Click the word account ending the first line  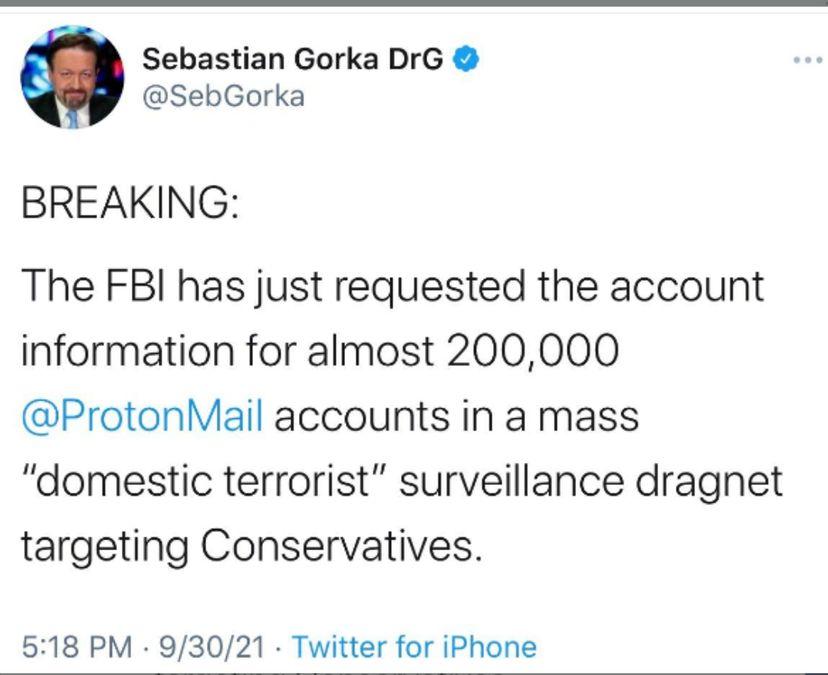pos(687,287)
